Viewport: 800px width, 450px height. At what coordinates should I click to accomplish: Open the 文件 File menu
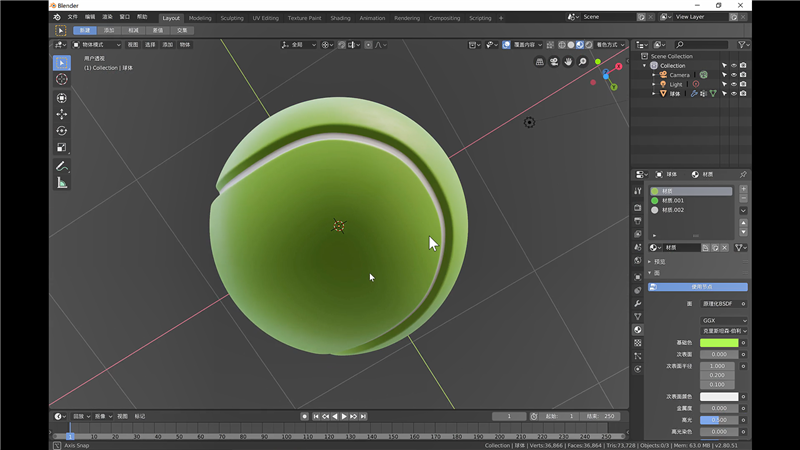point(72,17)
